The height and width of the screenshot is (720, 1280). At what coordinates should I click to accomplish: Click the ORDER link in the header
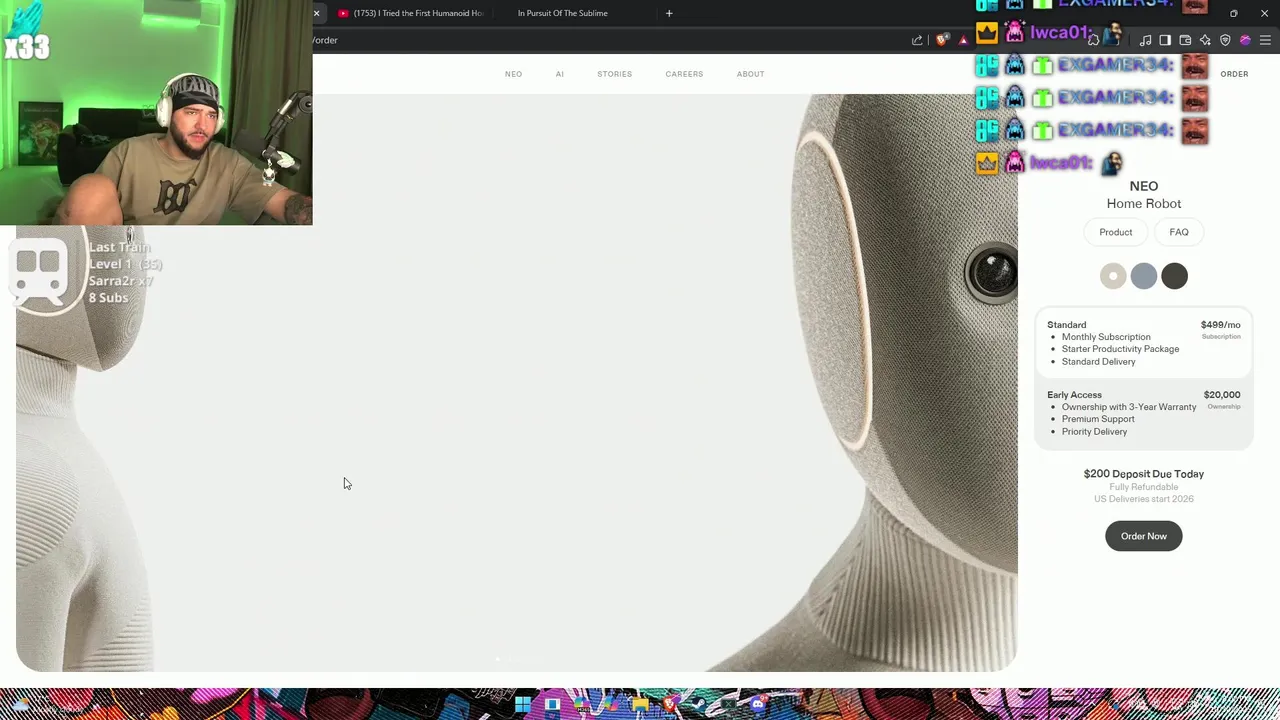pos(1234,74)
